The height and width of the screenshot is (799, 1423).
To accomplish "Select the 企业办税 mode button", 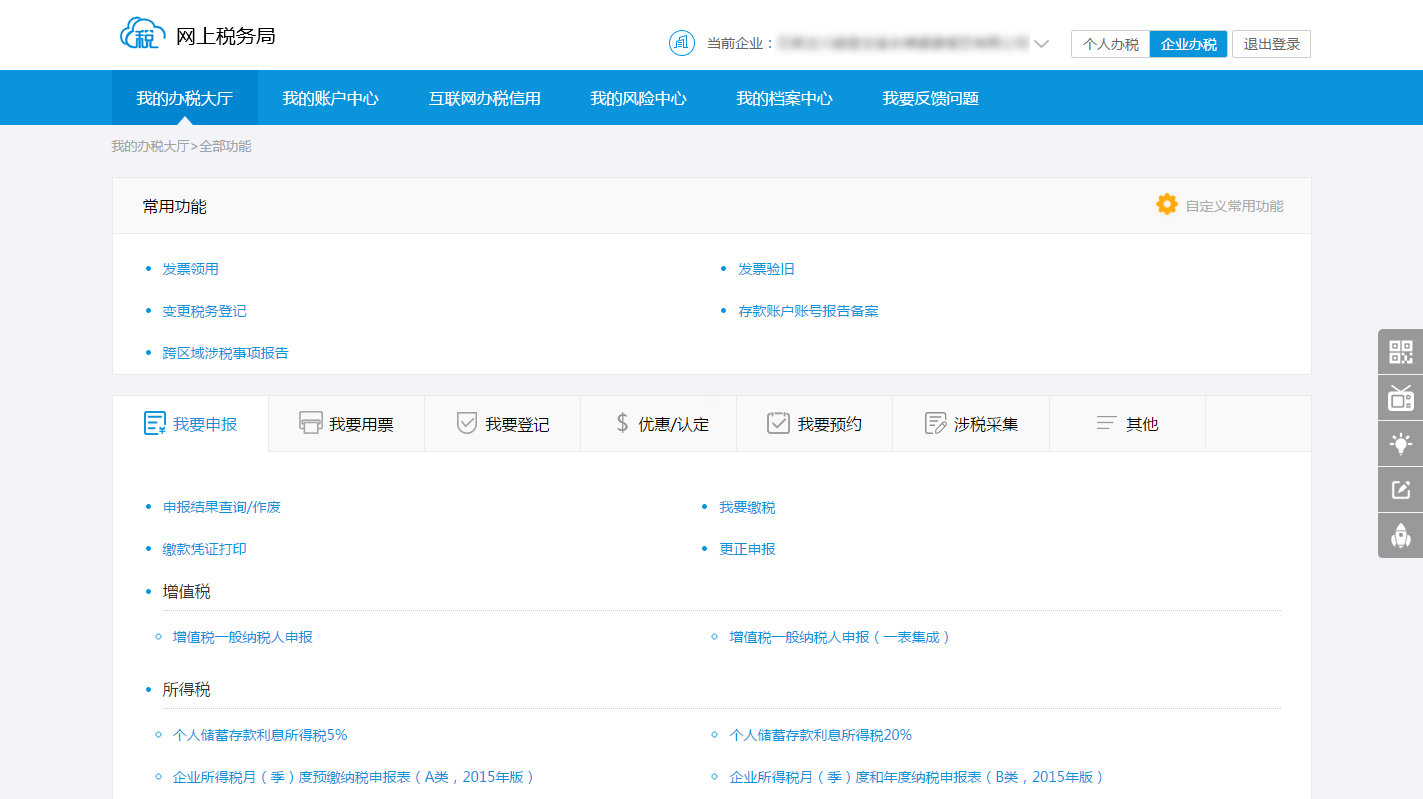I will point(1188,44).
